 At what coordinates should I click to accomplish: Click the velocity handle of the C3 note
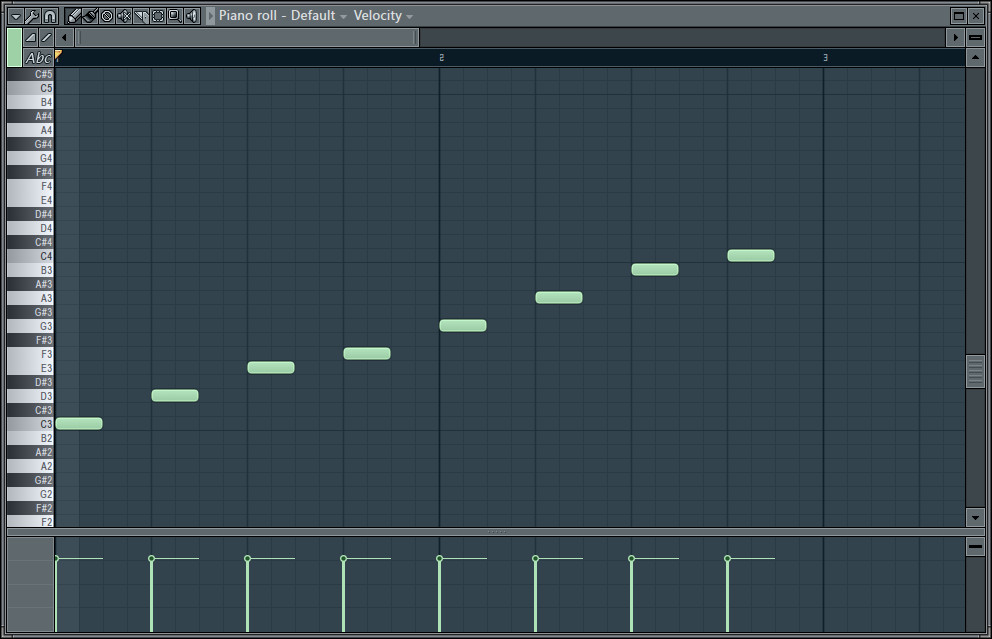click(x=56, y=559)
